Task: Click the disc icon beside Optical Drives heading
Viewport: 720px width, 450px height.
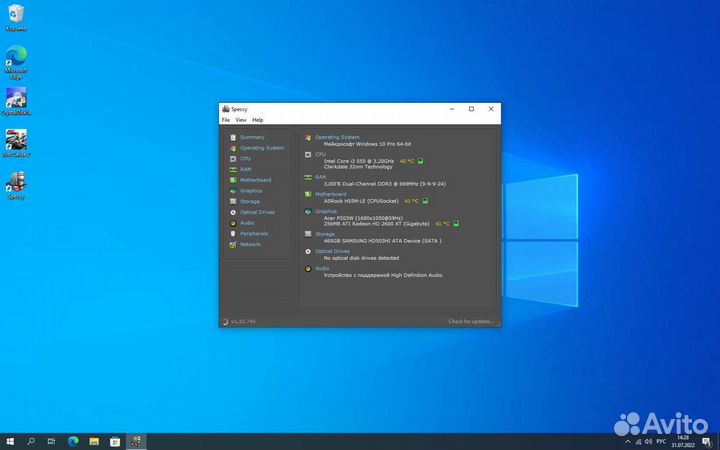Action: pyautogui.click(x=308, y=252)
